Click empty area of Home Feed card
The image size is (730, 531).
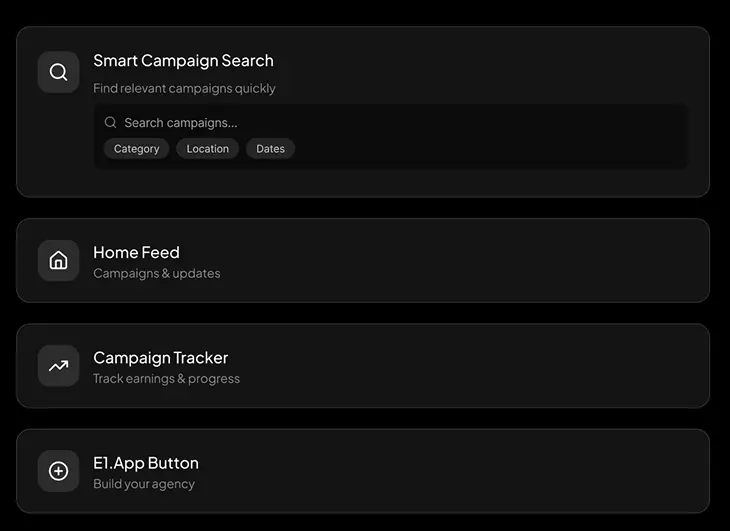pos(480,261)
